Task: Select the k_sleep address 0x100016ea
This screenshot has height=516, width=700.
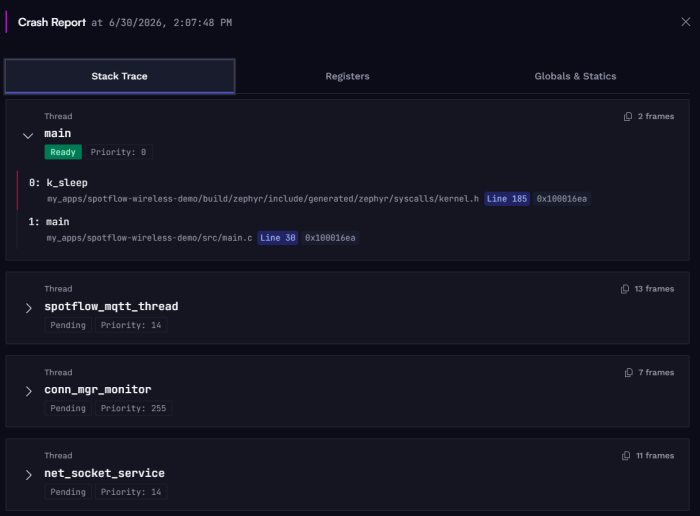Action: coord(562,199)
